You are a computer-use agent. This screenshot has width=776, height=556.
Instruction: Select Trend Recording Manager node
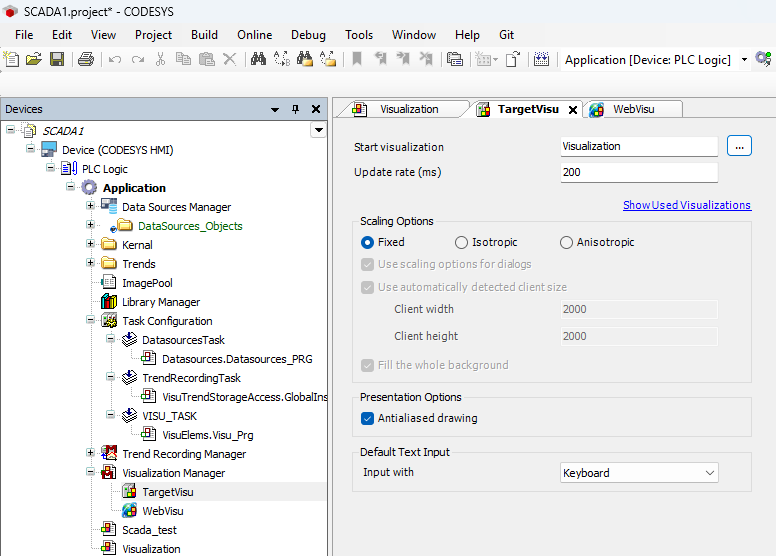coord(184,454)
